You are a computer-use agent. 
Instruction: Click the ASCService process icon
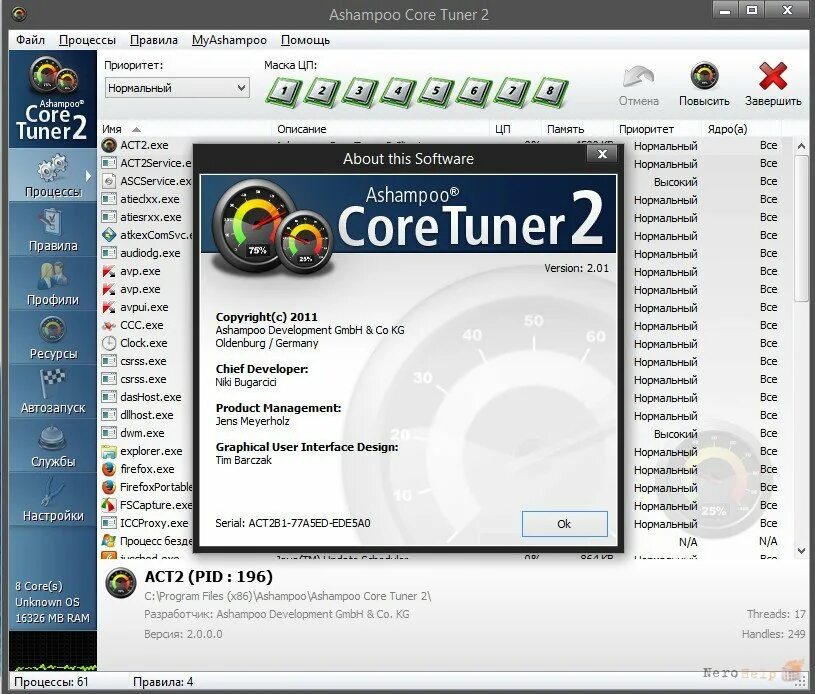tap(109, 181)
